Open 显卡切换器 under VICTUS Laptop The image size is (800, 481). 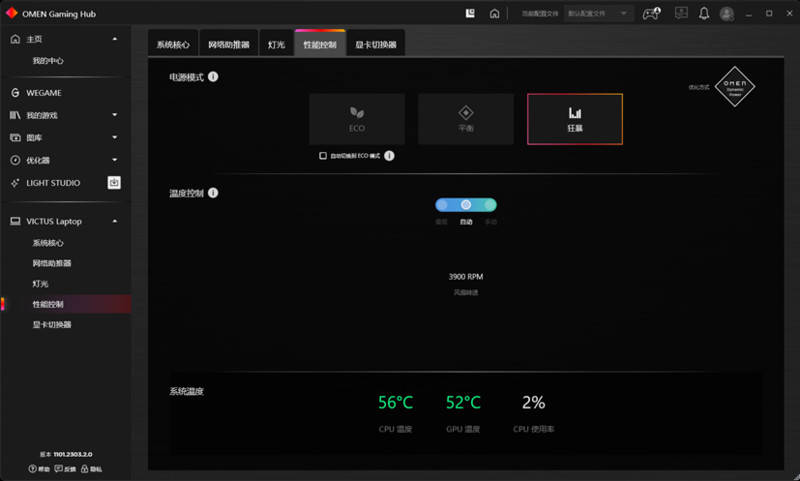click(52, 324)
